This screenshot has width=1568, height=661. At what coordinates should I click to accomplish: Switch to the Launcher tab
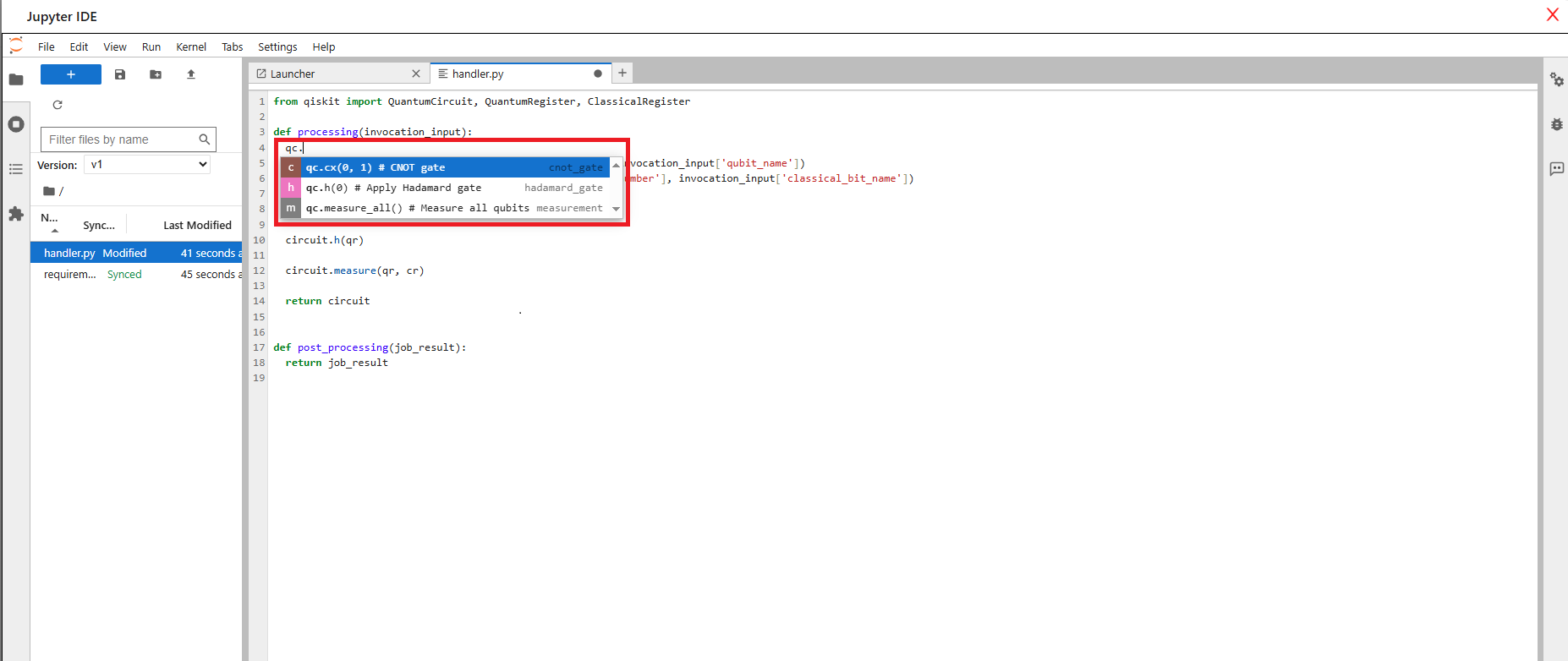(330, 74)
